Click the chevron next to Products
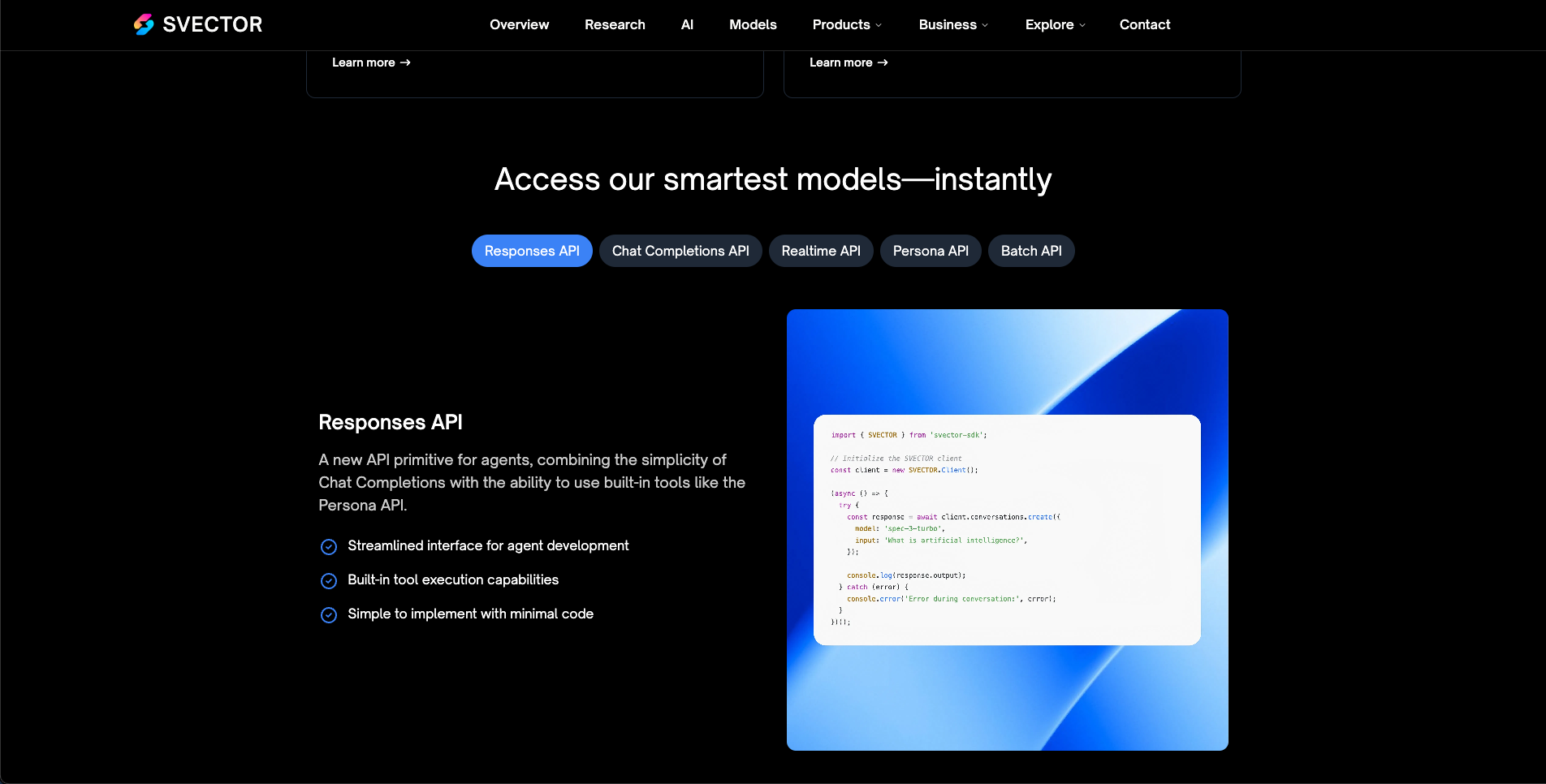Screen dimensions: 1546x784 pos(879,25)
